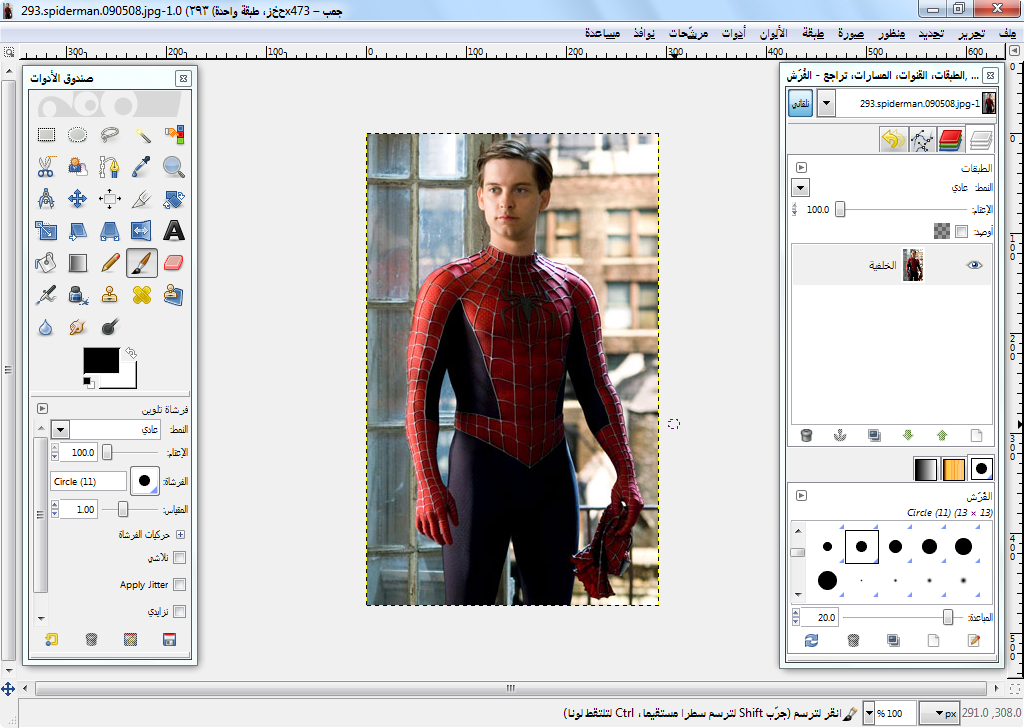Switch to the Gradients tab
Image resolution: width=1024 pixels, height=728 pixels.
click(x=925, y=469)
